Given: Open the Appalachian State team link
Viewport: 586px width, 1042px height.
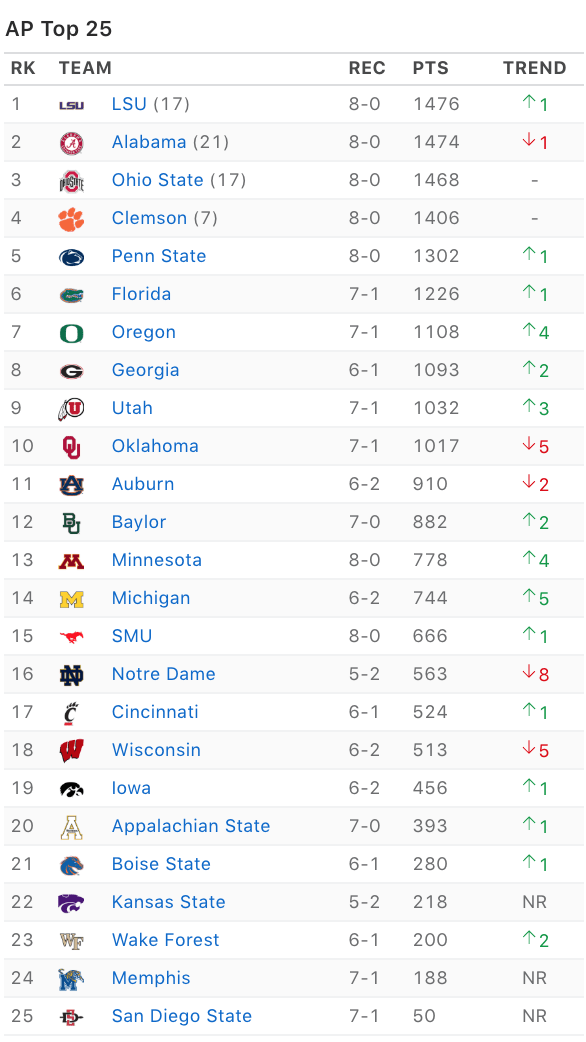Looking at the screenshot, I should coord(191,826).
